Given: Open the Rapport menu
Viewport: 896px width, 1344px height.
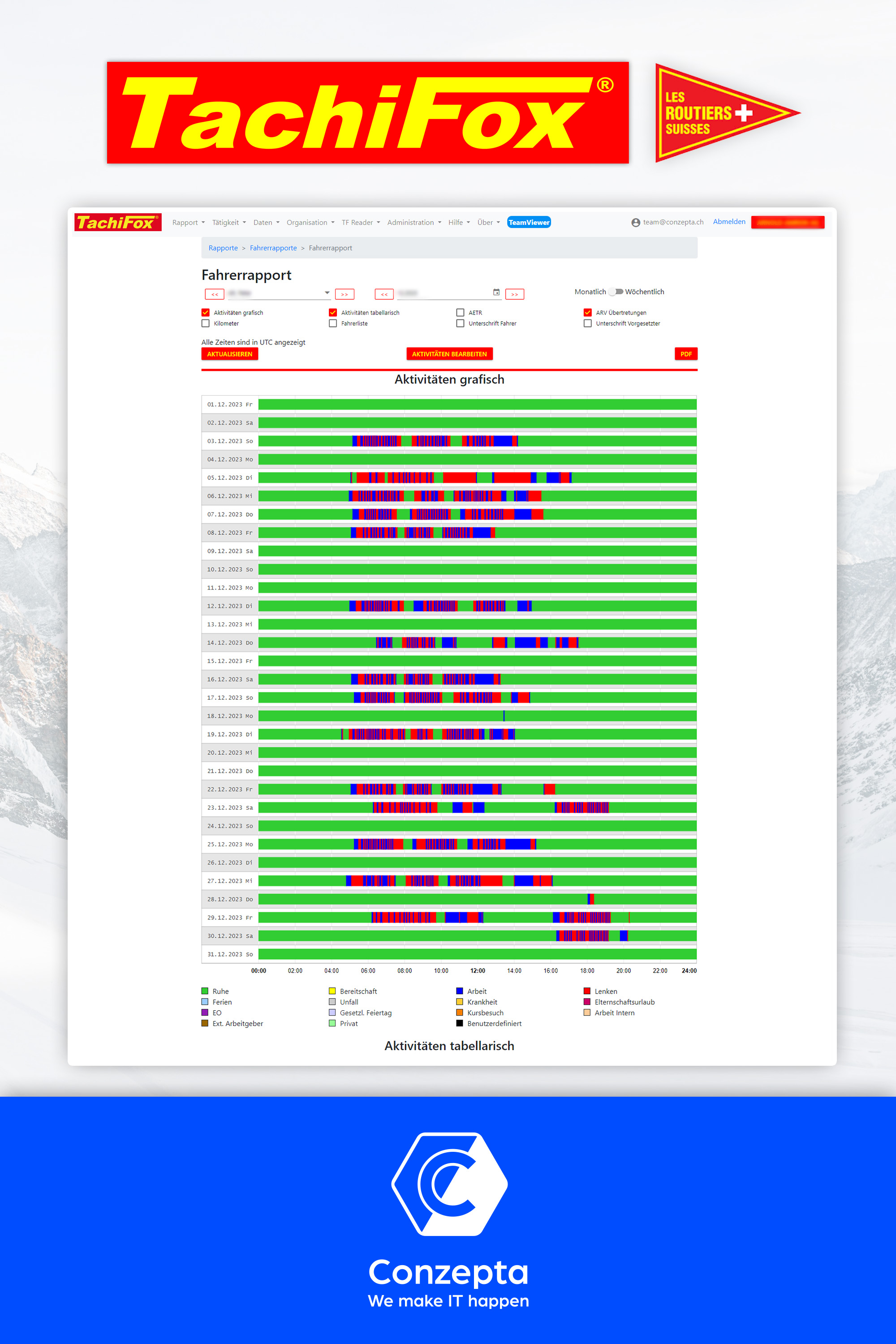Looking at the screenshot, I should coord(188,222).
